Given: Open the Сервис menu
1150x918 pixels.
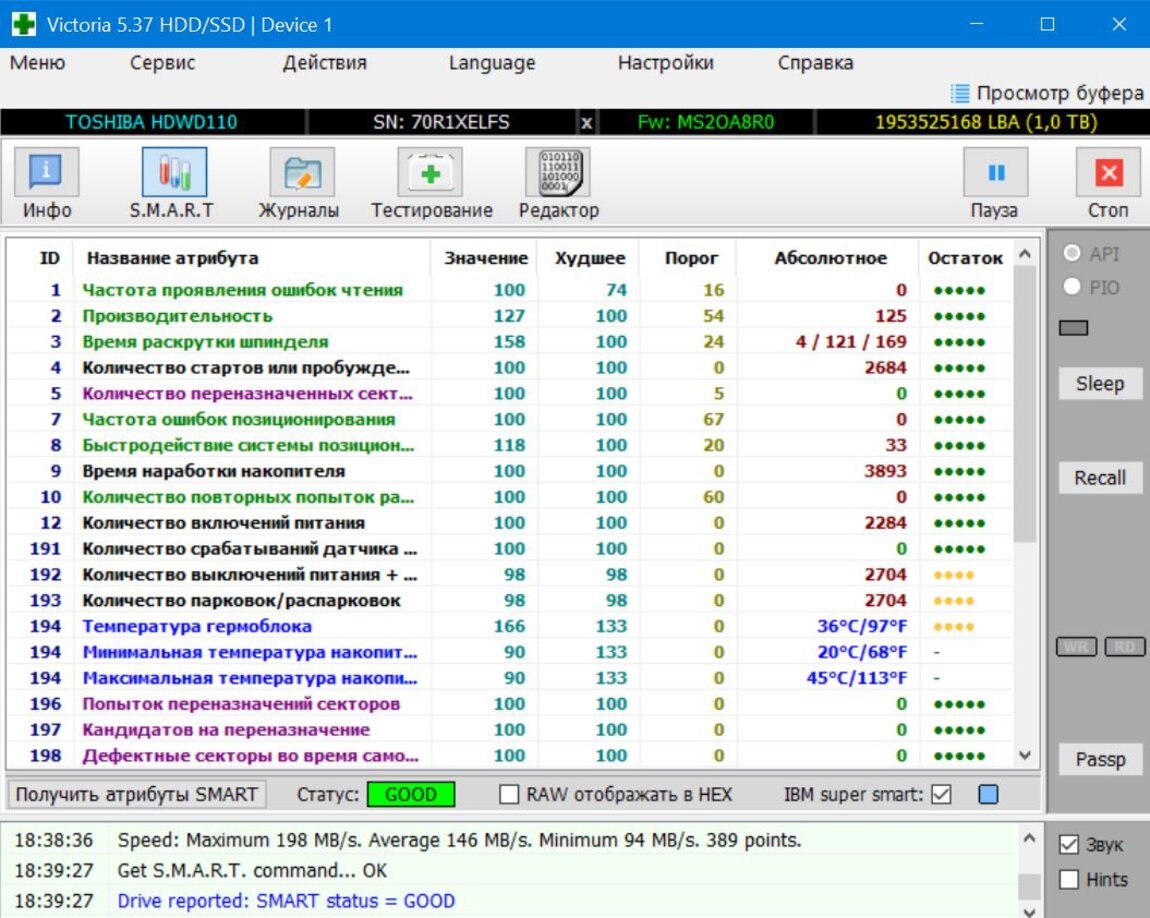Looking at the screenshot, I should point(162,63).
